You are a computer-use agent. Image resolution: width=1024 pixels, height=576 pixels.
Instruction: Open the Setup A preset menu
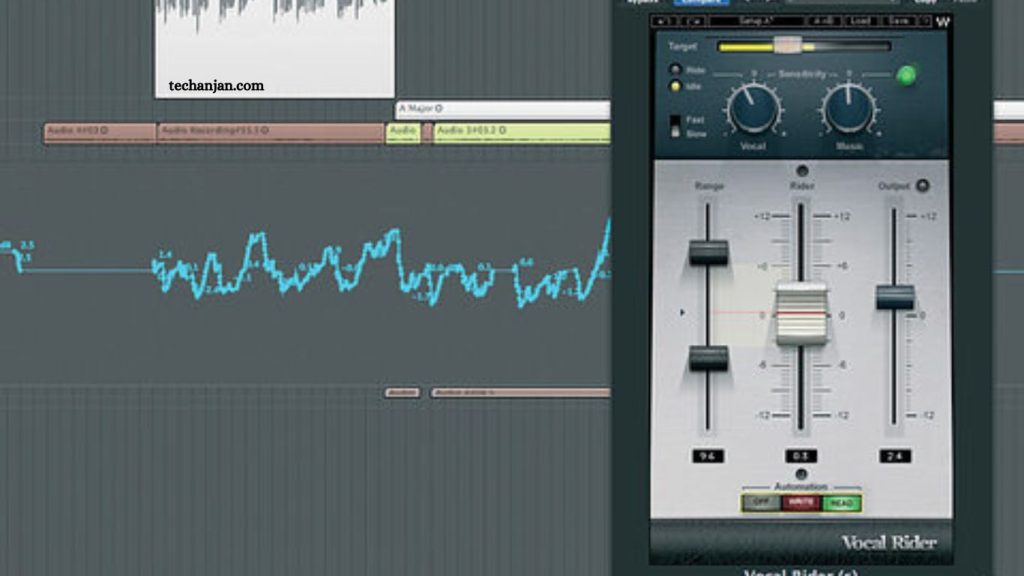[756, 22]
